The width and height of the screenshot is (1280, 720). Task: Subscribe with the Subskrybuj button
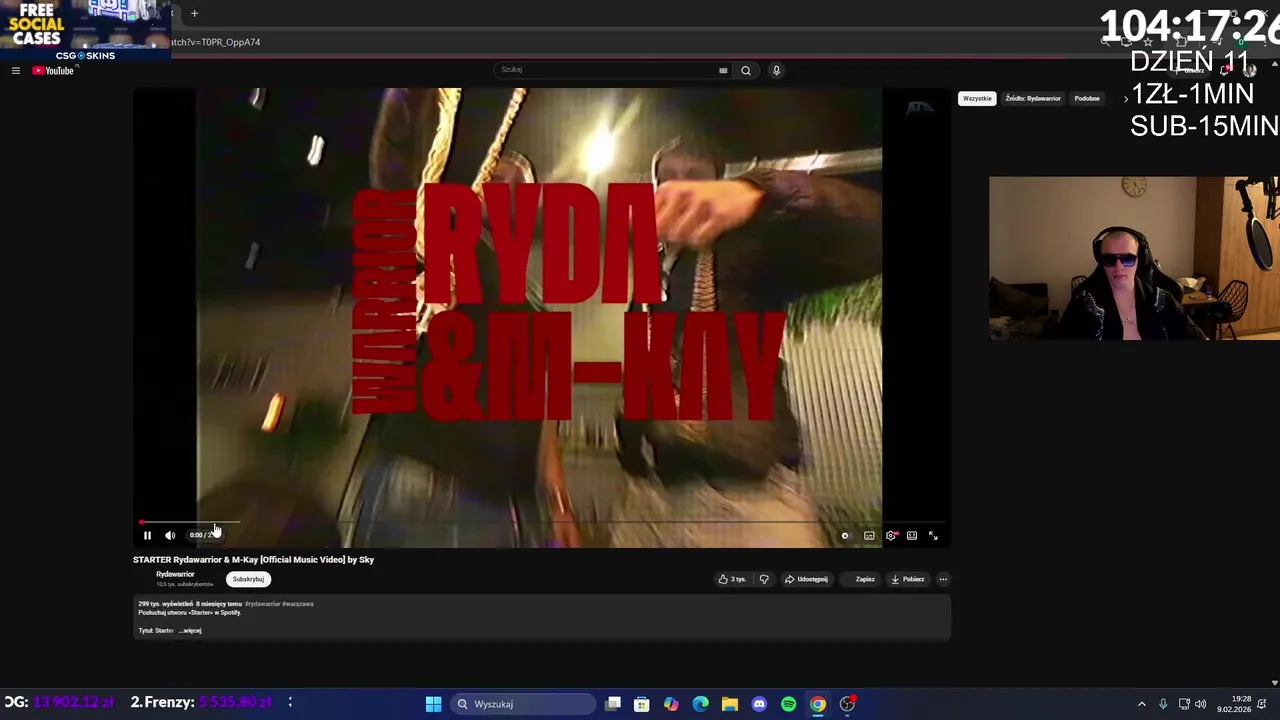coord(248,579)
